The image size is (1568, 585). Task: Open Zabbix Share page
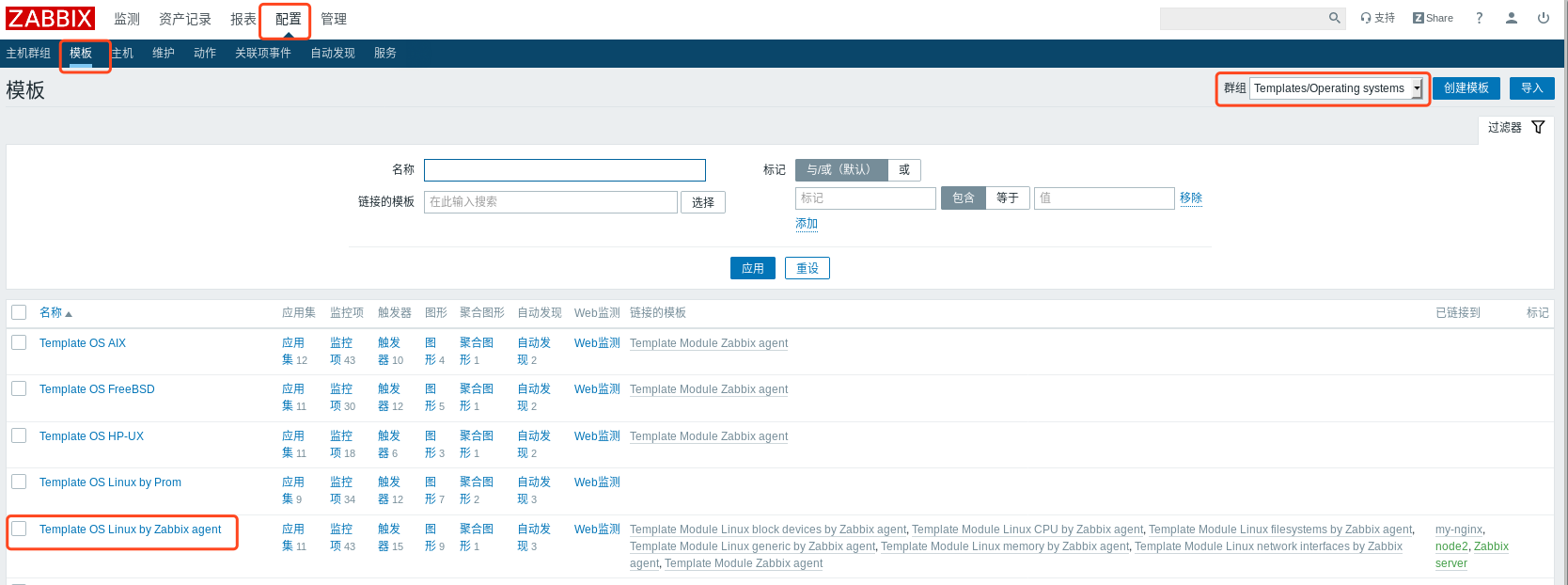1433,18
